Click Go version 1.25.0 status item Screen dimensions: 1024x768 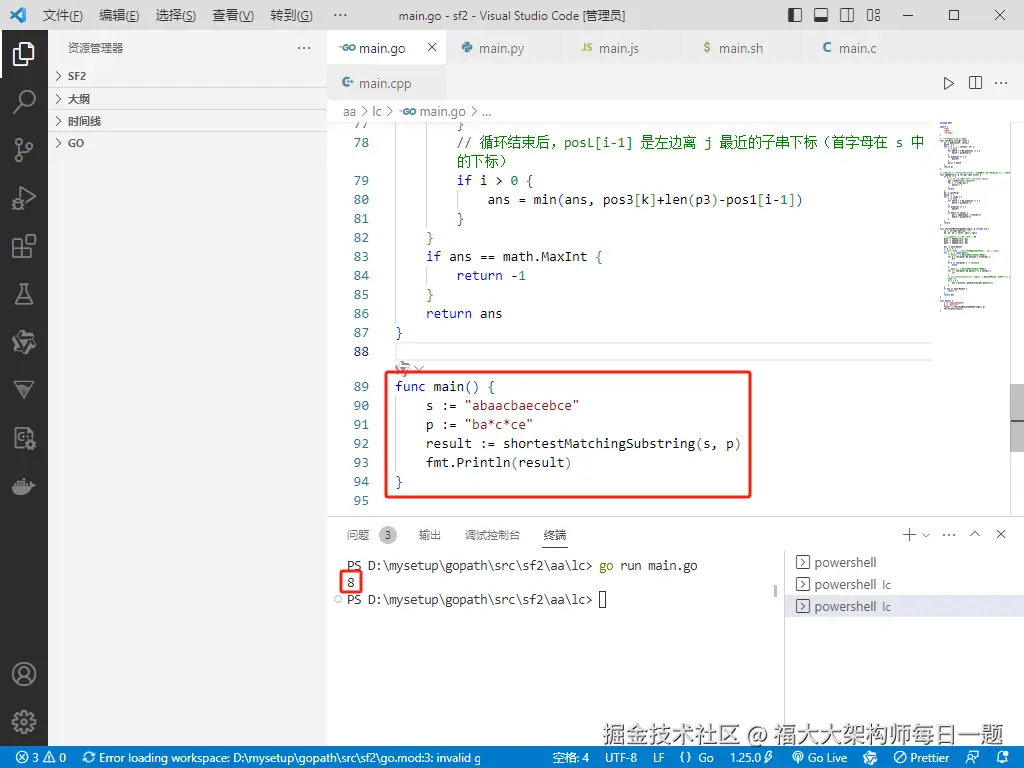coord(751,758)
